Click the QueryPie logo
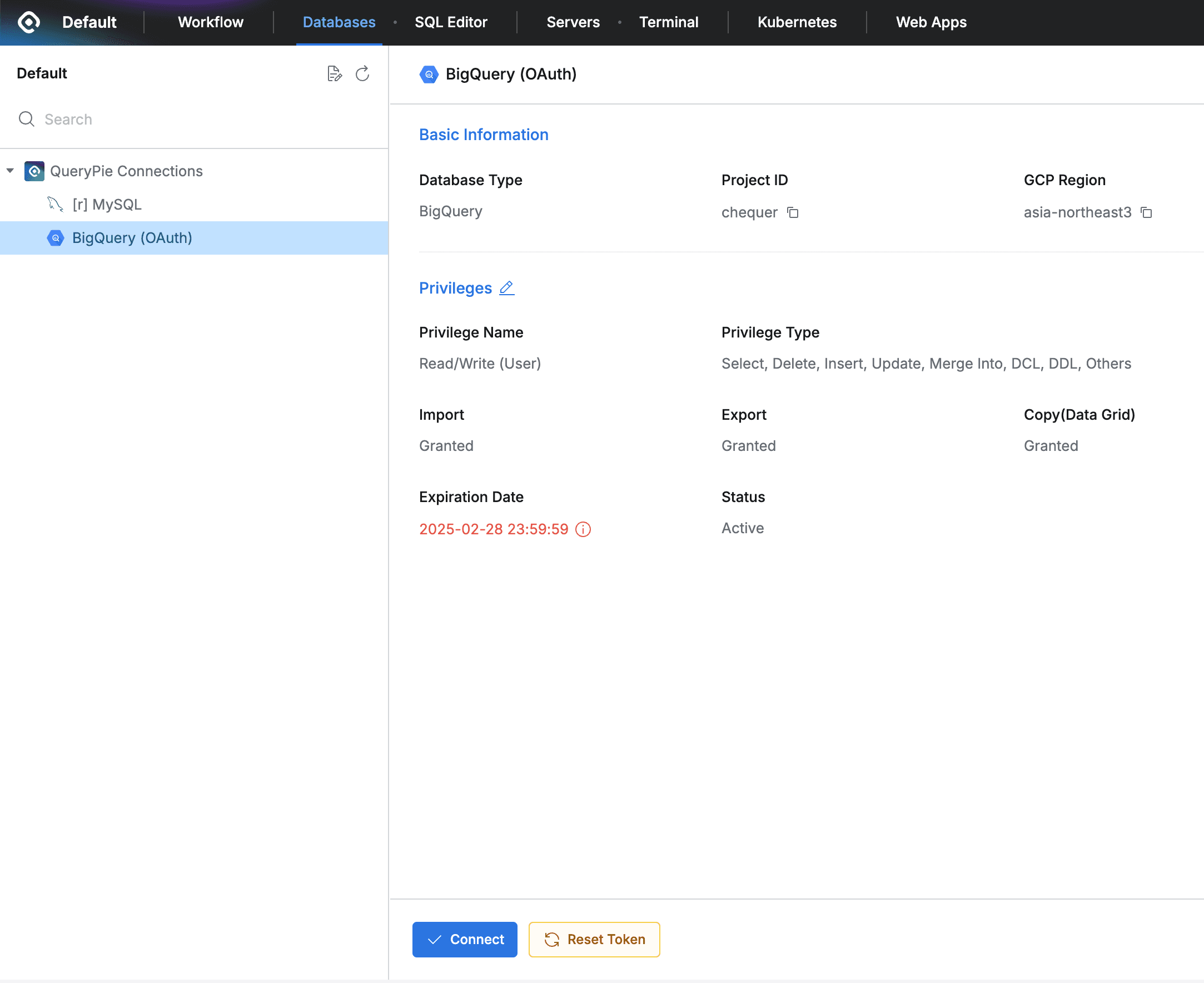 (x=28, y=22)
